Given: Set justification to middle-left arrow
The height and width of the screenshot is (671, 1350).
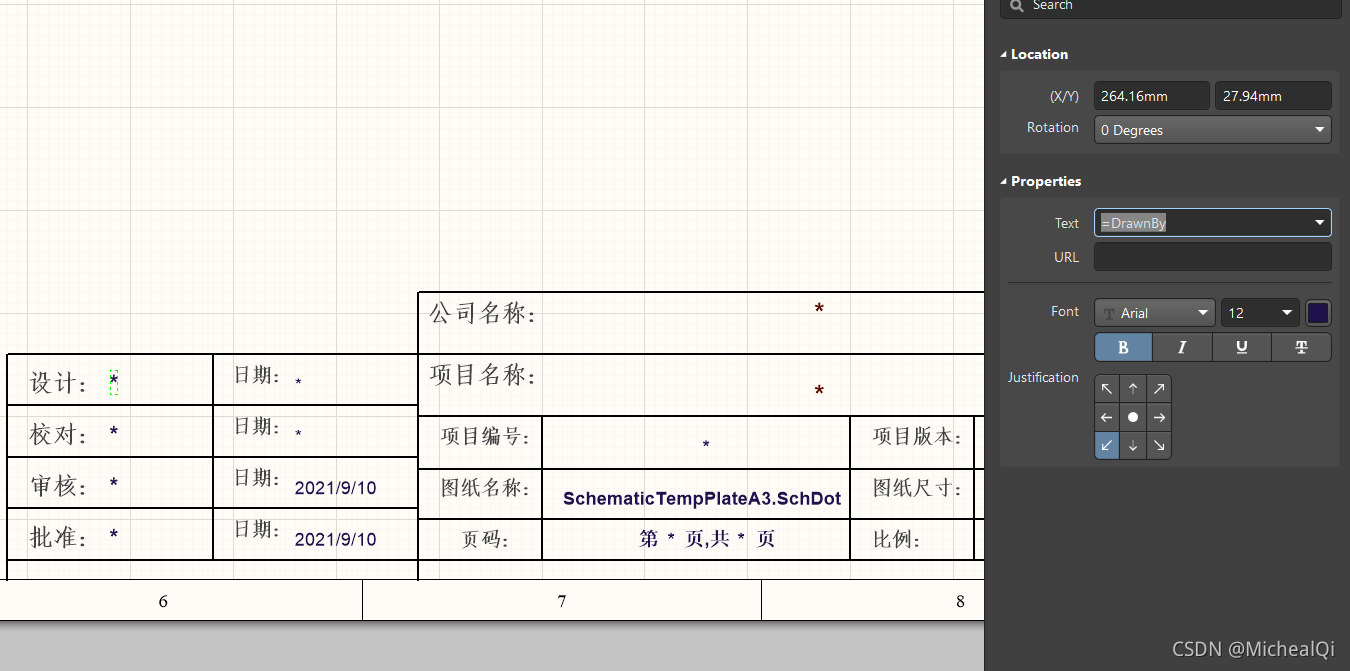Looking at the screenshot, I should click(x=1107, y=417).
